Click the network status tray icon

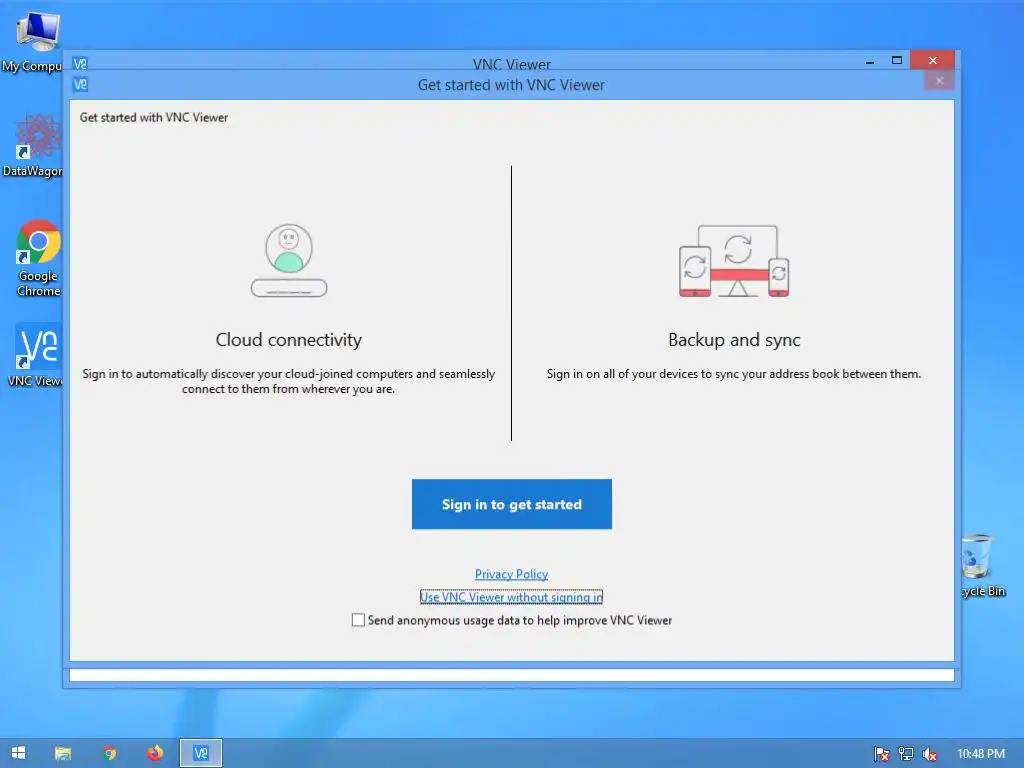coord(906,754)
